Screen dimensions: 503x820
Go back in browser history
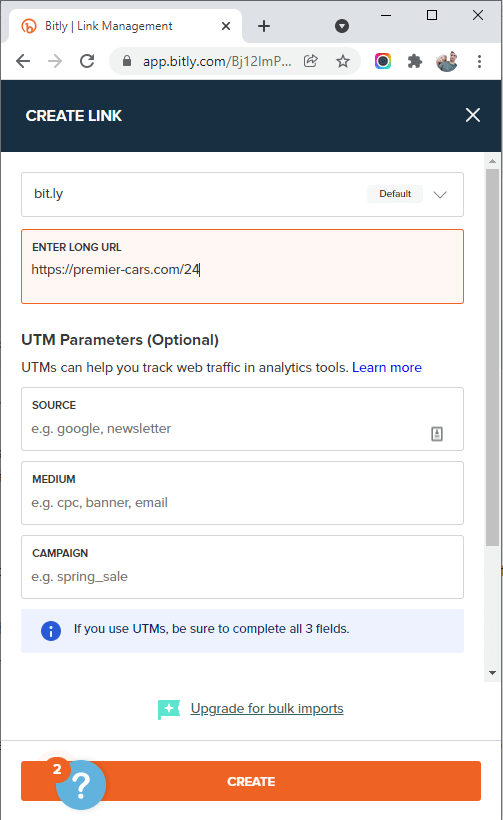pyautogui.click(x=23, y=61)
